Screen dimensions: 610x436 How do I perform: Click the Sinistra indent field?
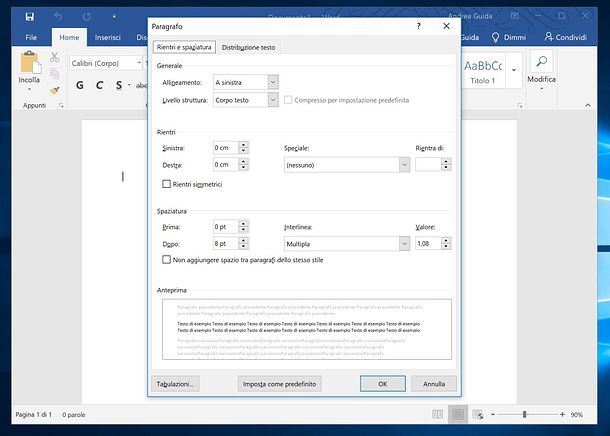click(225, 148)
